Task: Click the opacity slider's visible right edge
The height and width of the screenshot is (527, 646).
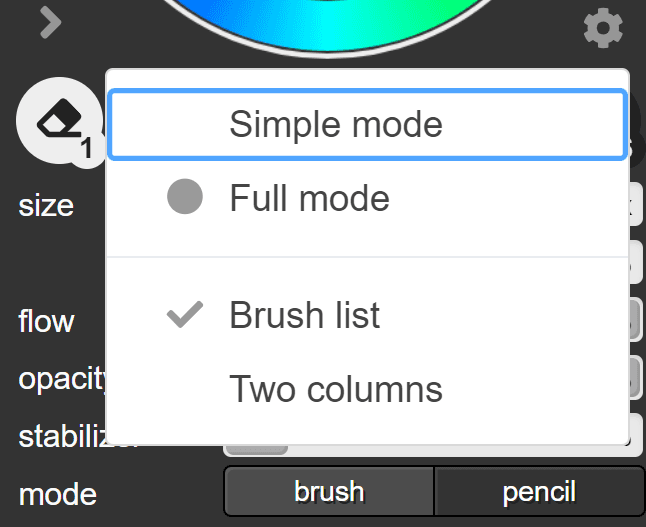Action: tap(634, 379)
